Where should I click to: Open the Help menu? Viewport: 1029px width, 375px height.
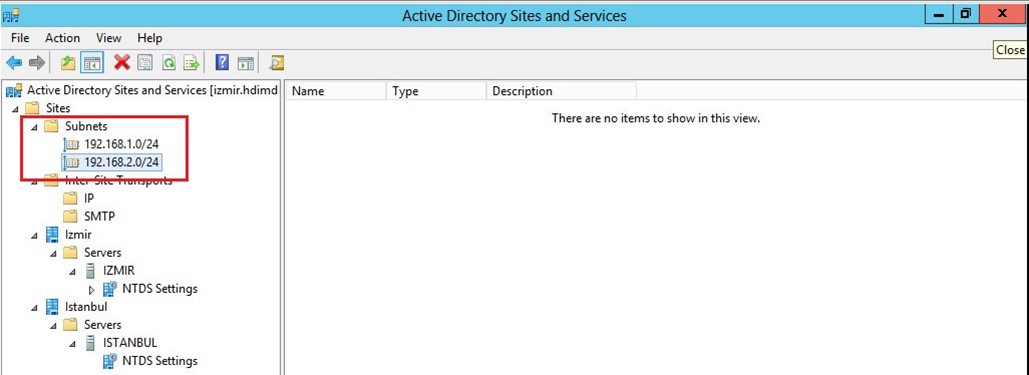150,38
